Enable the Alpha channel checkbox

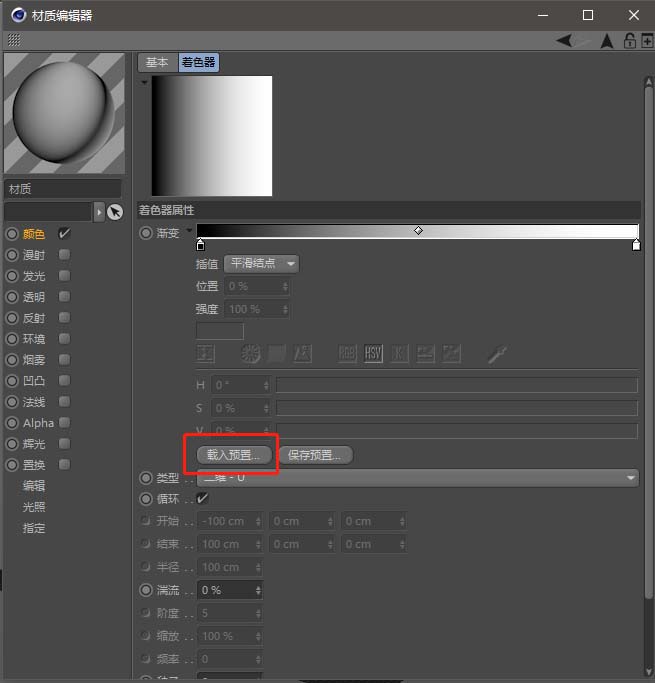64,423
